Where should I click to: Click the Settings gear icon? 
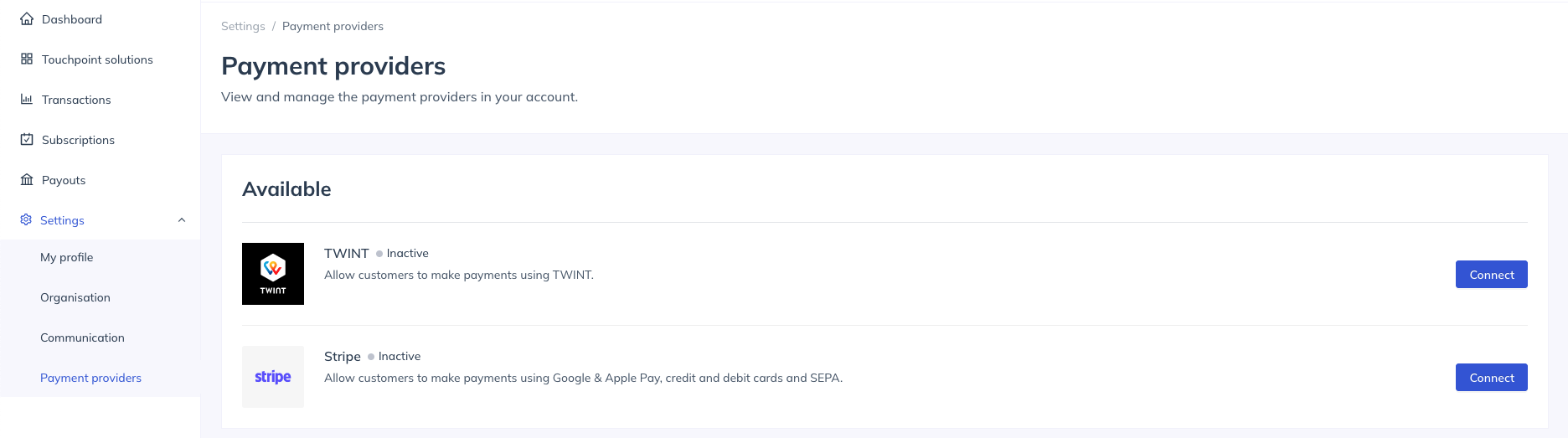(x=26, y=220)
